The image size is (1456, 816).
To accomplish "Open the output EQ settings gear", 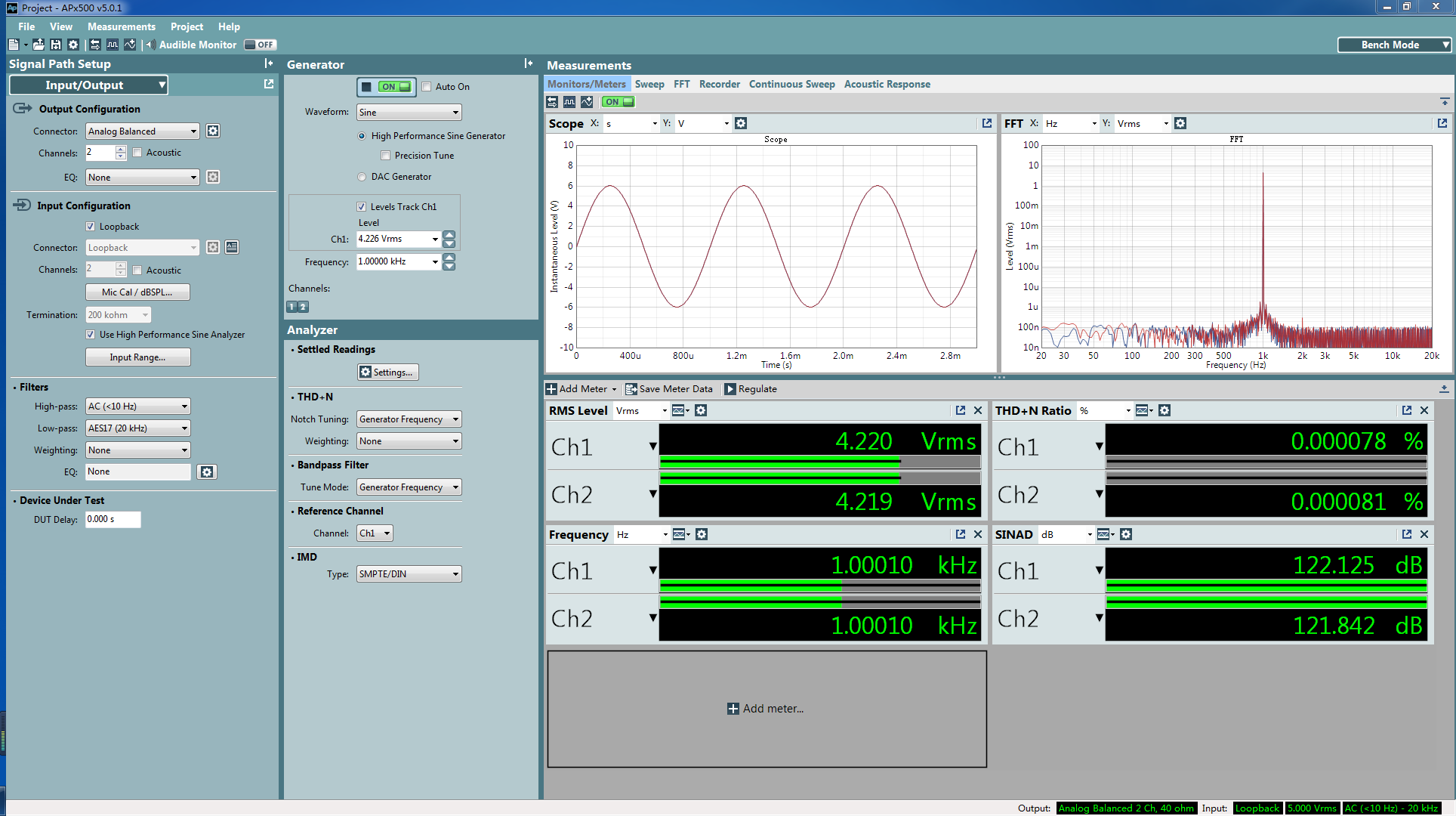I will click(213, 177).
